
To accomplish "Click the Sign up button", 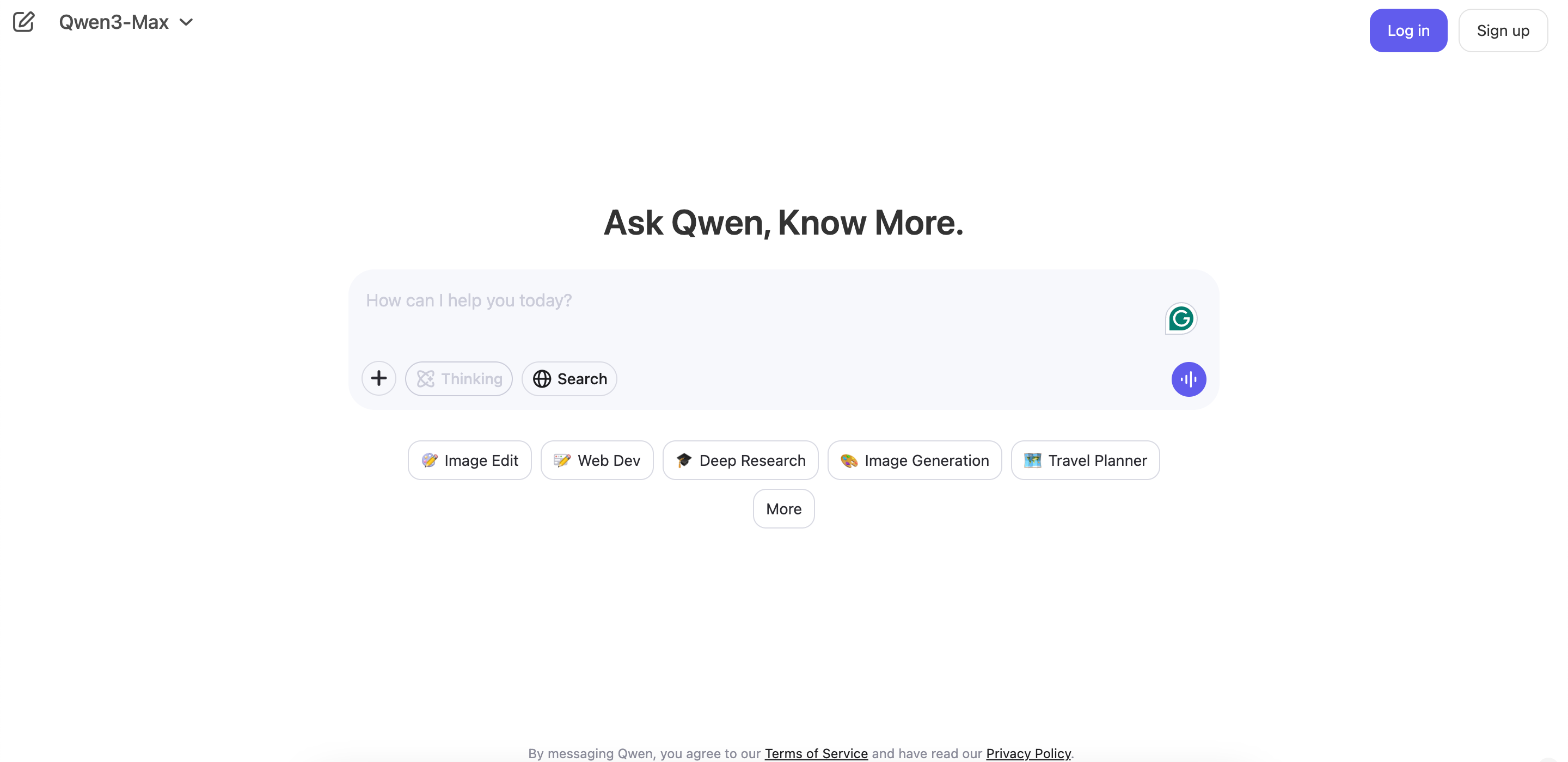I will (x=1503, y=30).
